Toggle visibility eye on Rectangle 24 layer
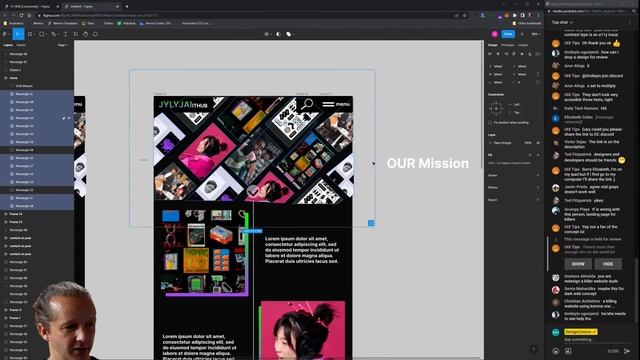The height and width of the screenshot is (360, 640). click(69, 118)
